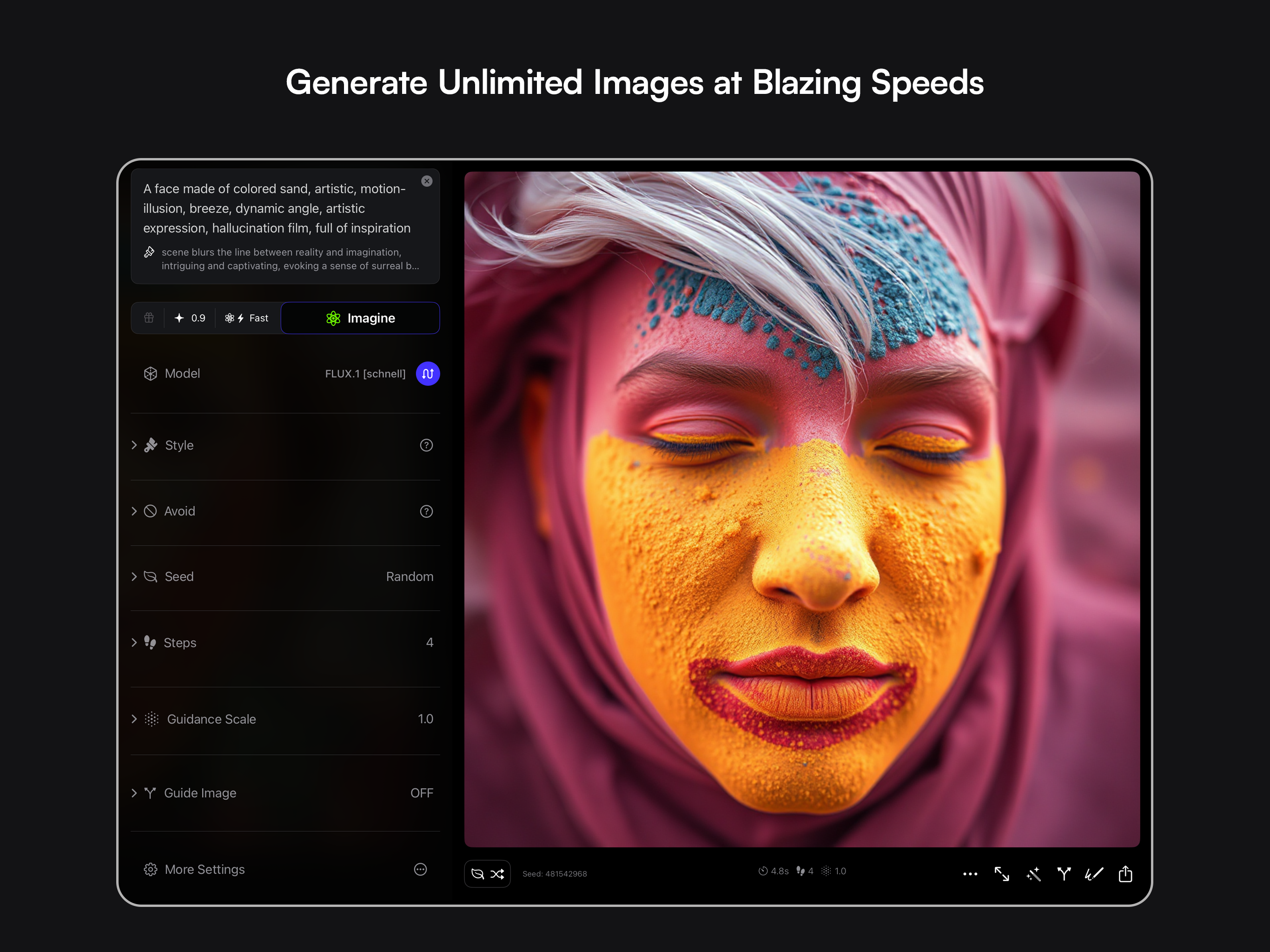Click the model swap icon next to FLUX.1

click(428, 374)
